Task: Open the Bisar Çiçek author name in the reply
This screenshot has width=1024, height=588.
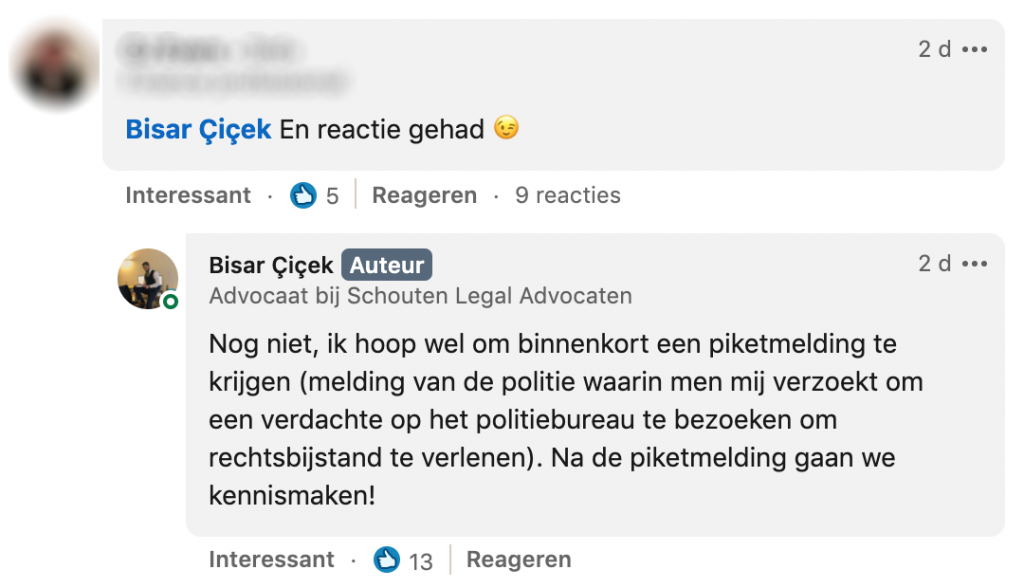Action: point(270,265)
